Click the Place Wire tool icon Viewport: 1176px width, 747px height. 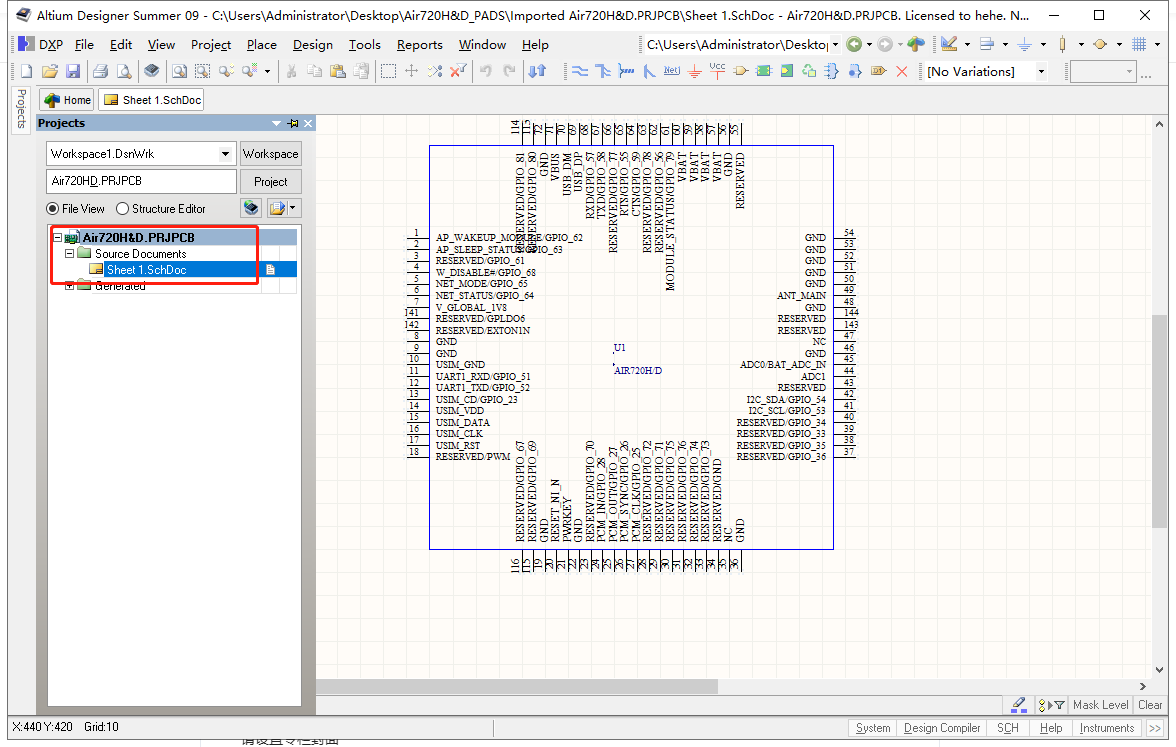[x=579, y=71]
